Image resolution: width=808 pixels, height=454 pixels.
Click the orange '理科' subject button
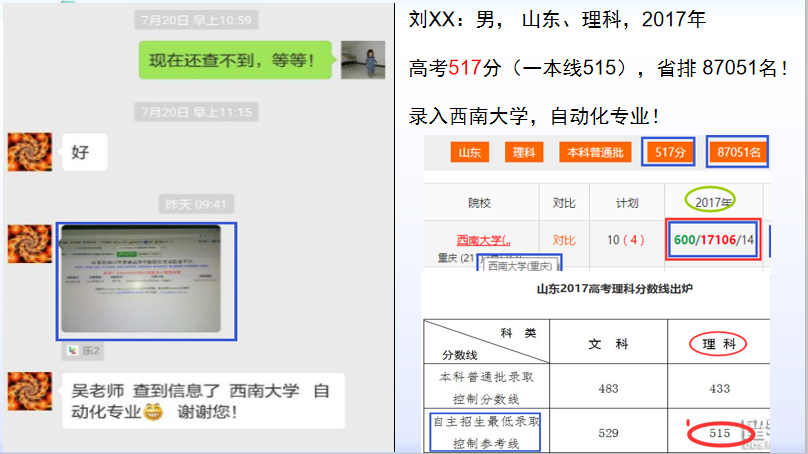pos(524,152)
